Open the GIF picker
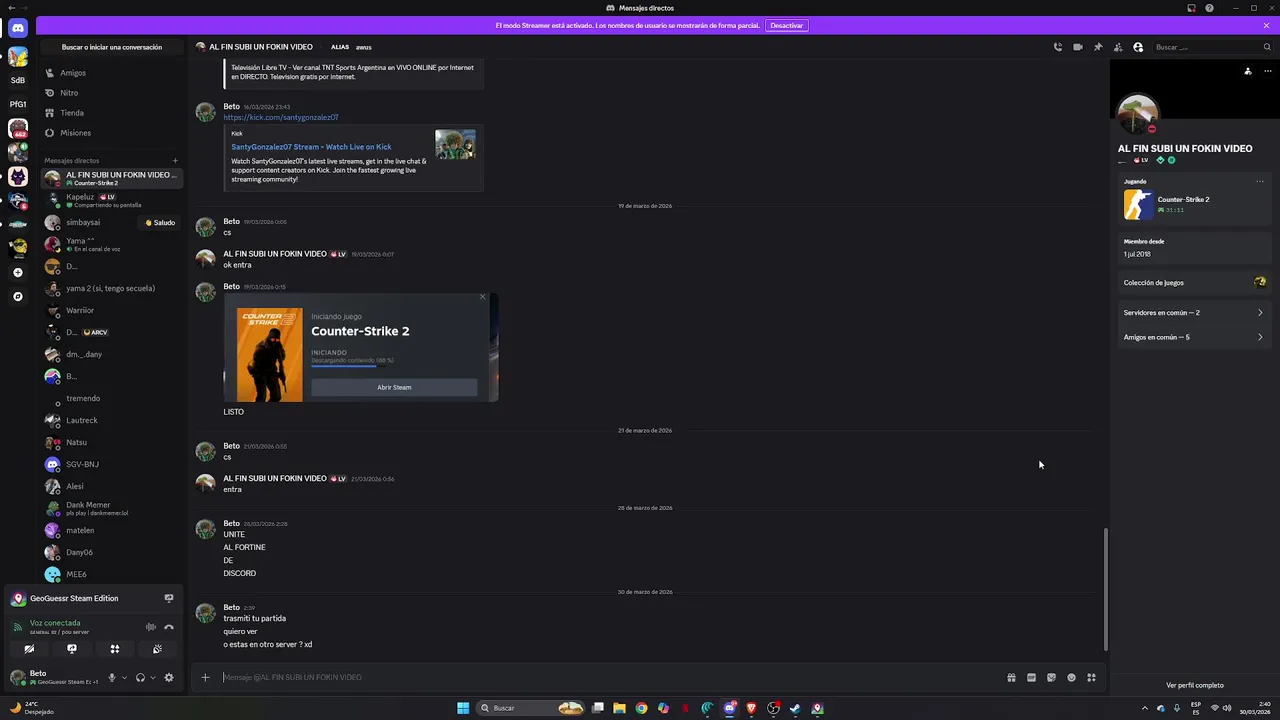Viewport: 1280px width, 720px height. (x=1031, y=677)
